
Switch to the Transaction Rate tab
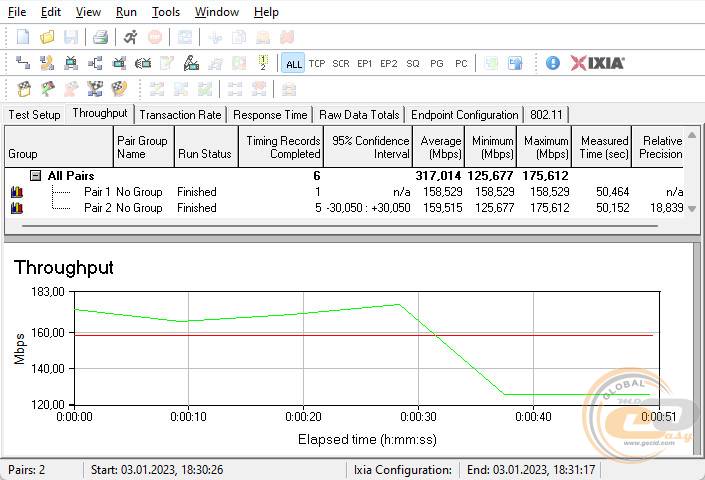180,115
